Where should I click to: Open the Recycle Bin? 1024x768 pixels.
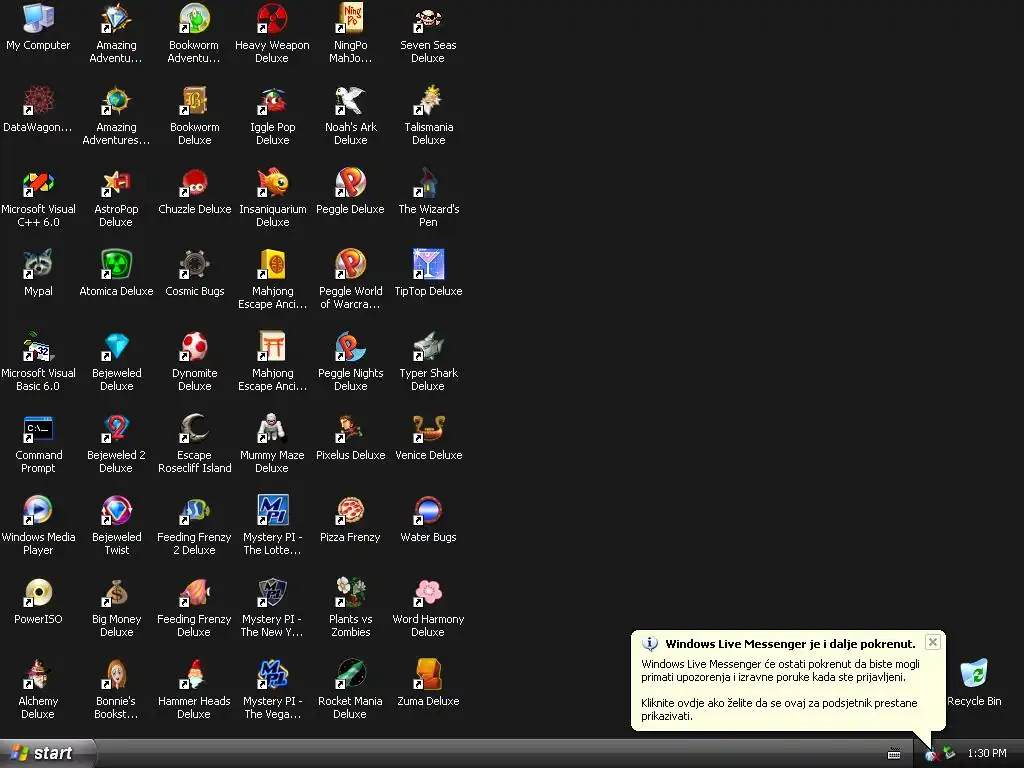(x=974, y=673)
